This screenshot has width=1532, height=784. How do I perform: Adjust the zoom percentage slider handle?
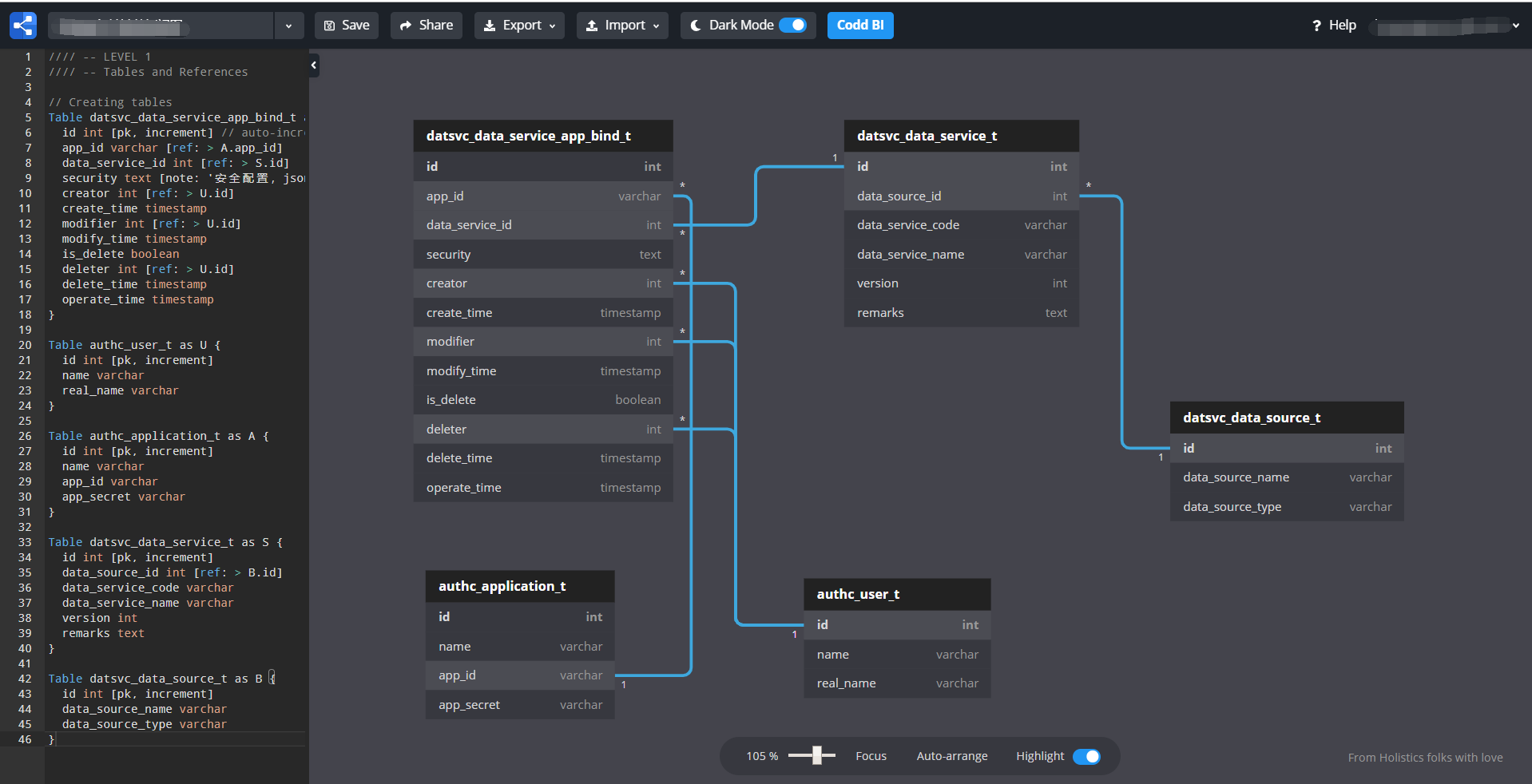pyautogui.click(x=816, y=755)
